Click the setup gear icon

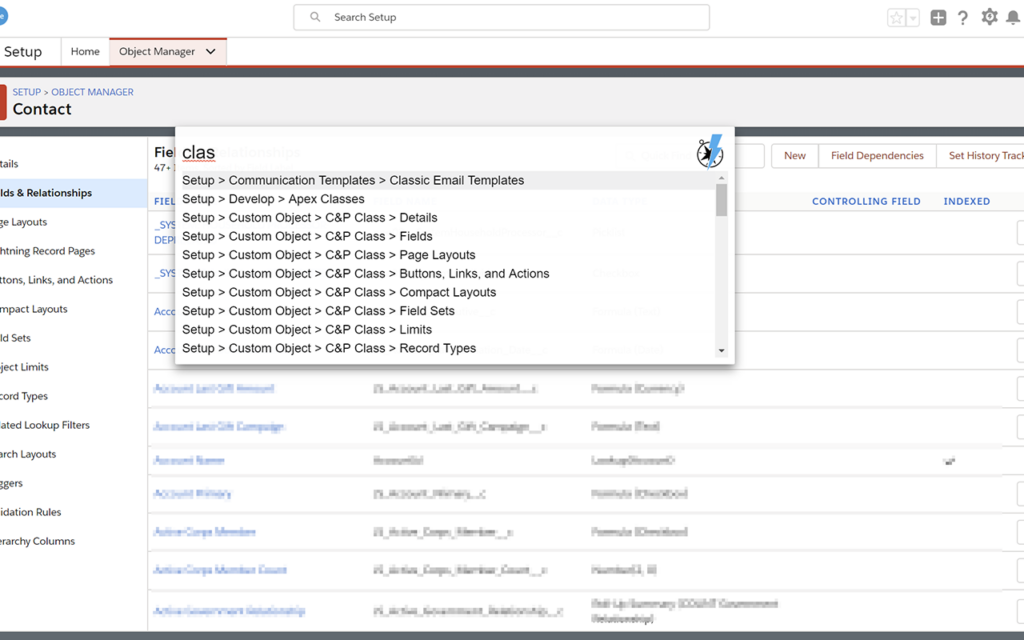tap(989, 17)
